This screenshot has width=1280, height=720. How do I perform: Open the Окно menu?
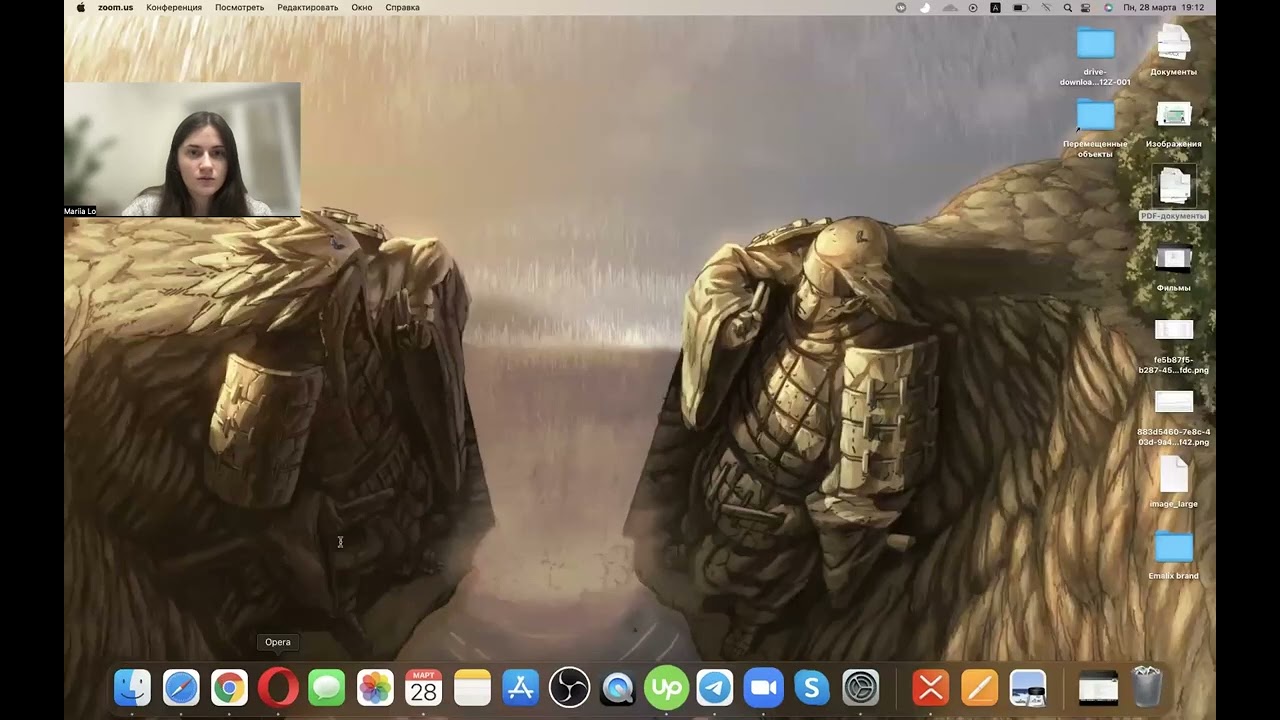pos(362,7)
